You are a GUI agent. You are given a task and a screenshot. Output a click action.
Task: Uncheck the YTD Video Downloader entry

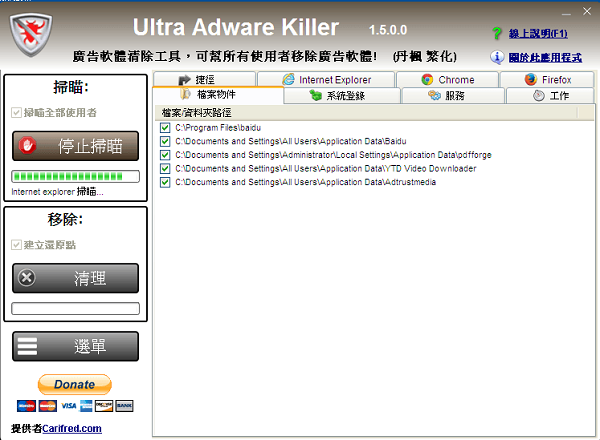pyautogui.click(x=165, y=168)
